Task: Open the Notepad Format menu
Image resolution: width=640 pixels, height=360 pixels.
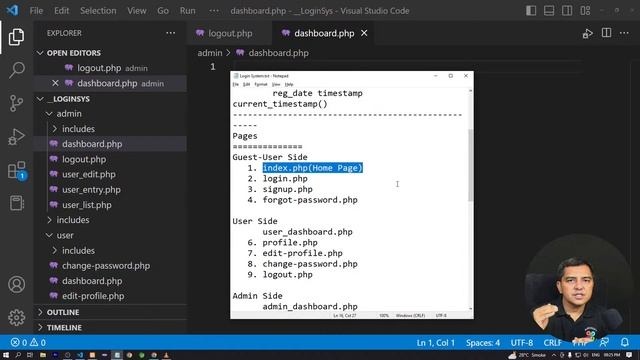Action: click(260, 84)
